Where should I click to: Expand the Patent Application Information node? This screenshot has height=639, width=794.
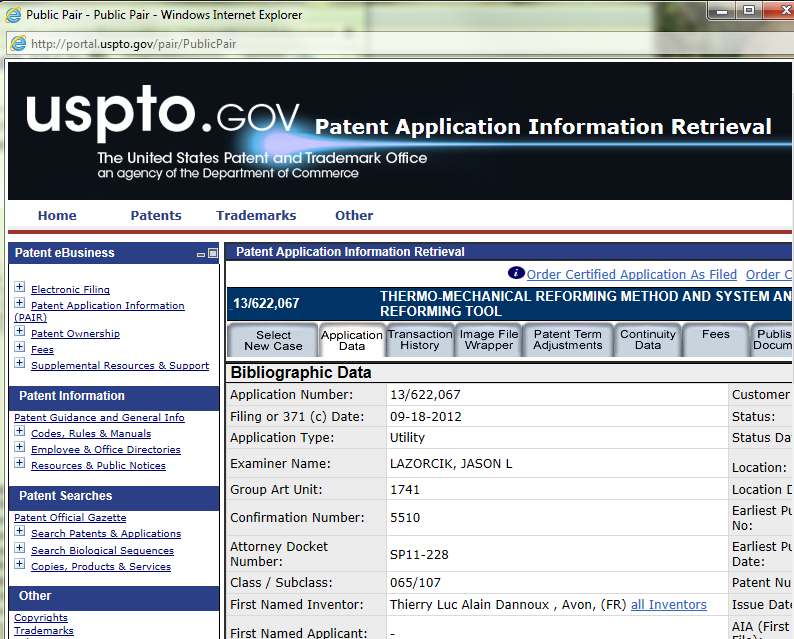click(19, 303)
